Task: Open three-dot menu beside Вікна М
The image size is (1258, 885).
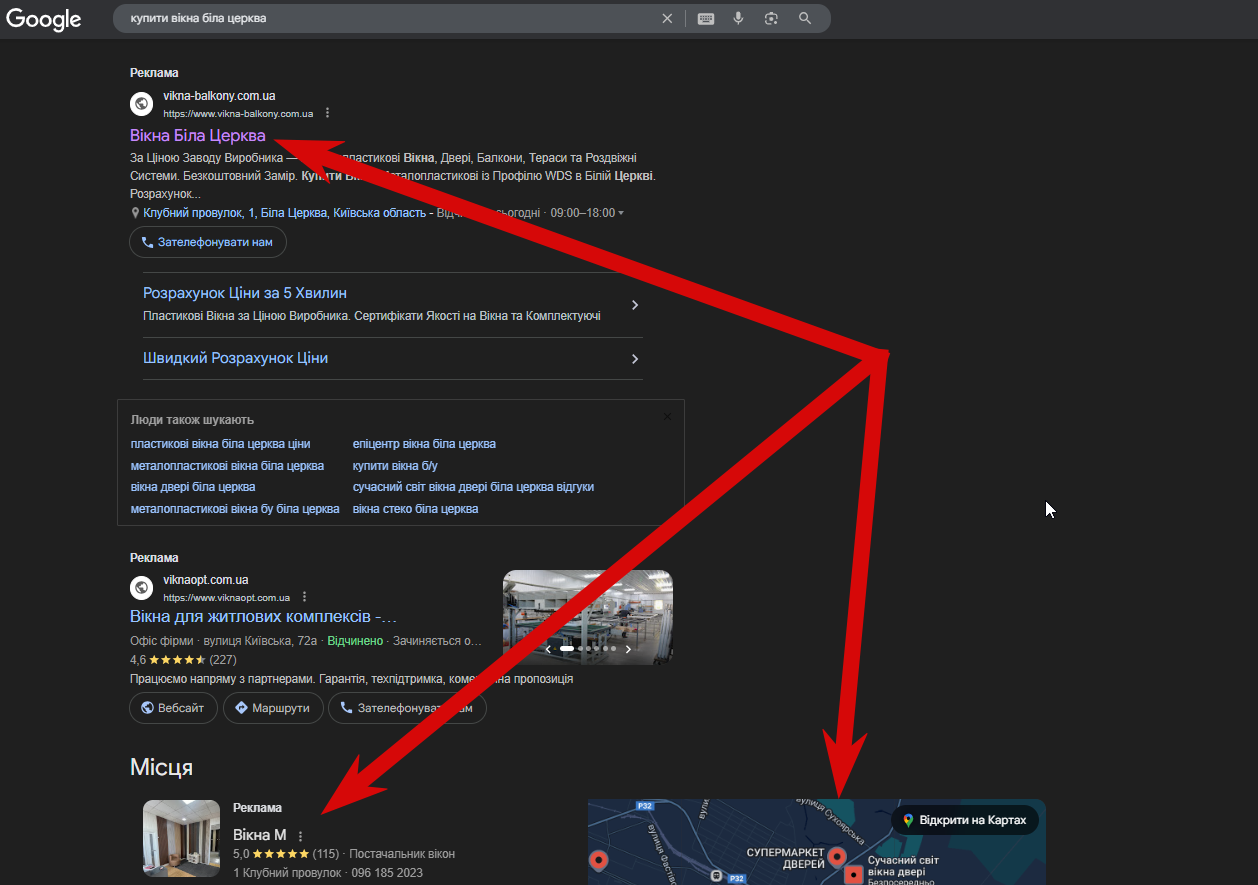Action: pos(300,836)
